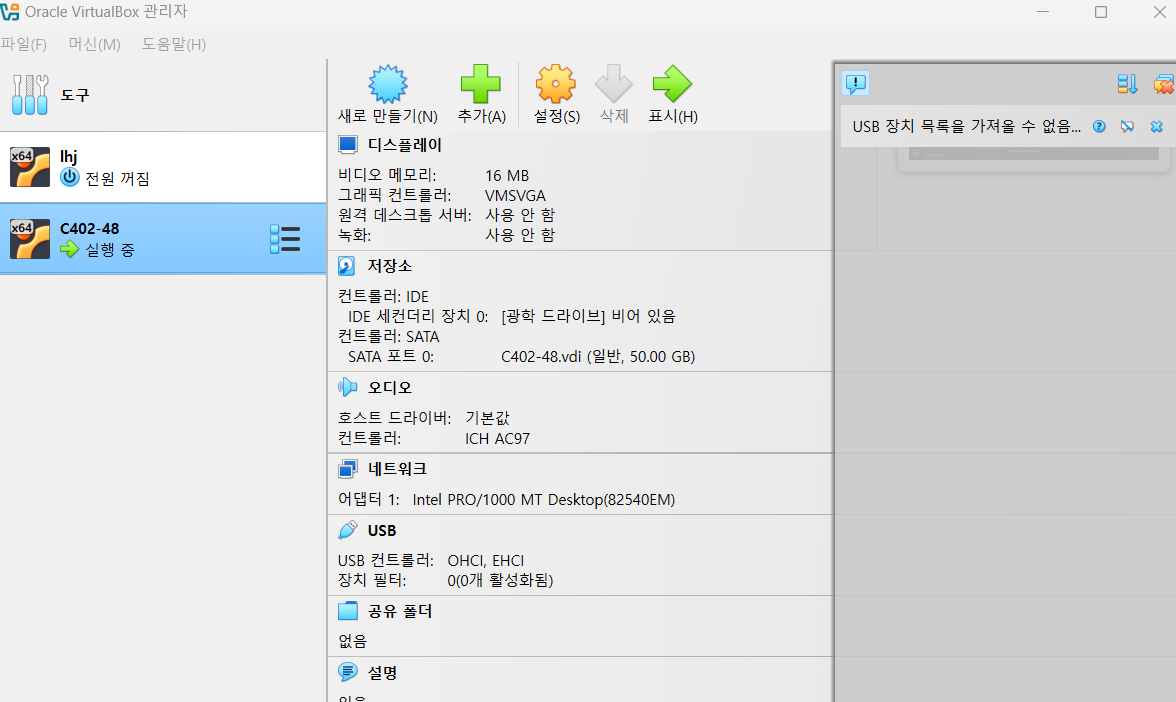Click the 디스플레이 section header link
Image resolution: width=1176 pixels, height=702 pixels.
click(x=404, y=145)
